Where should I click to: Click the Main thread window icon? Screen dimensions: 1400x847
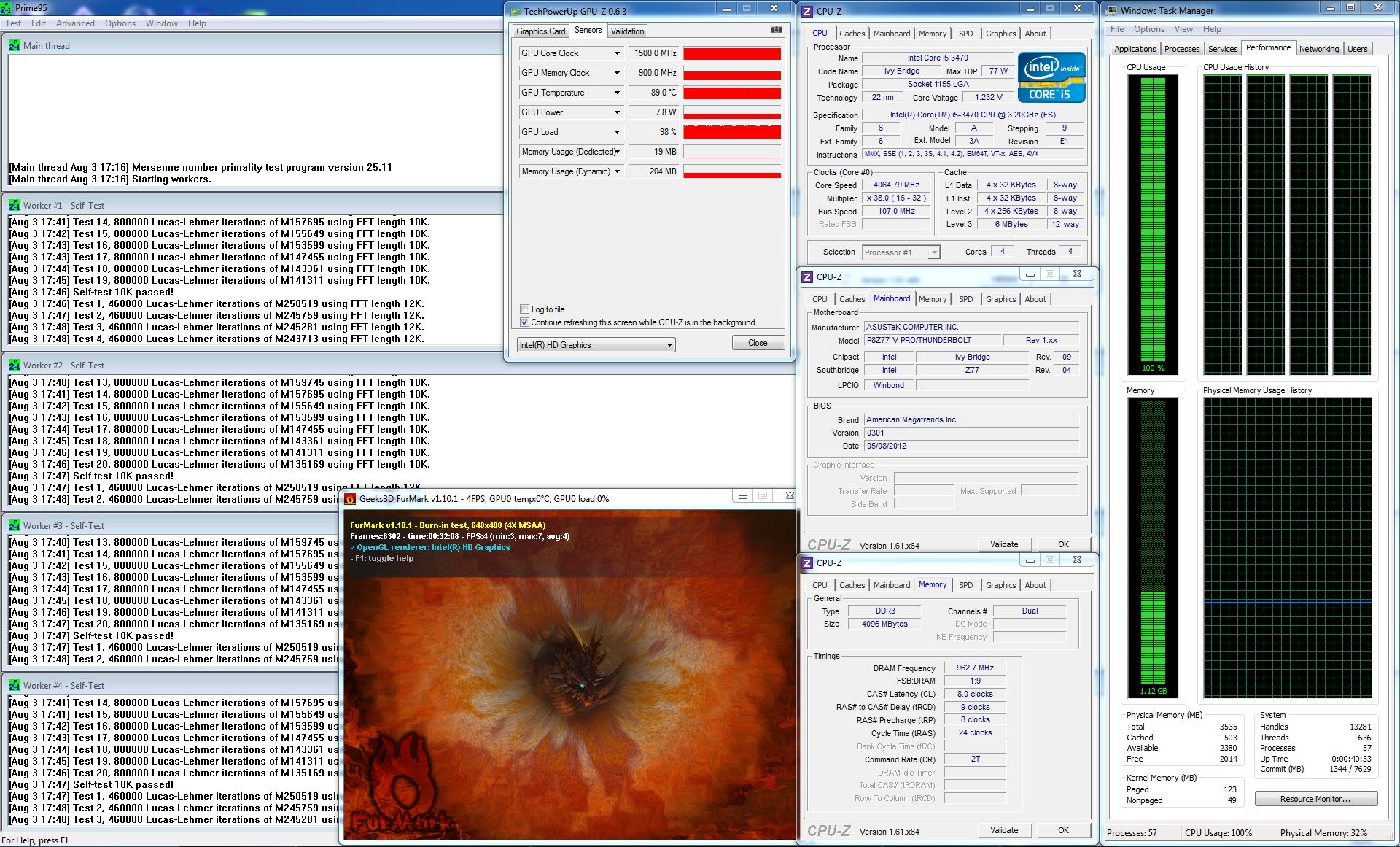[15, 45]
